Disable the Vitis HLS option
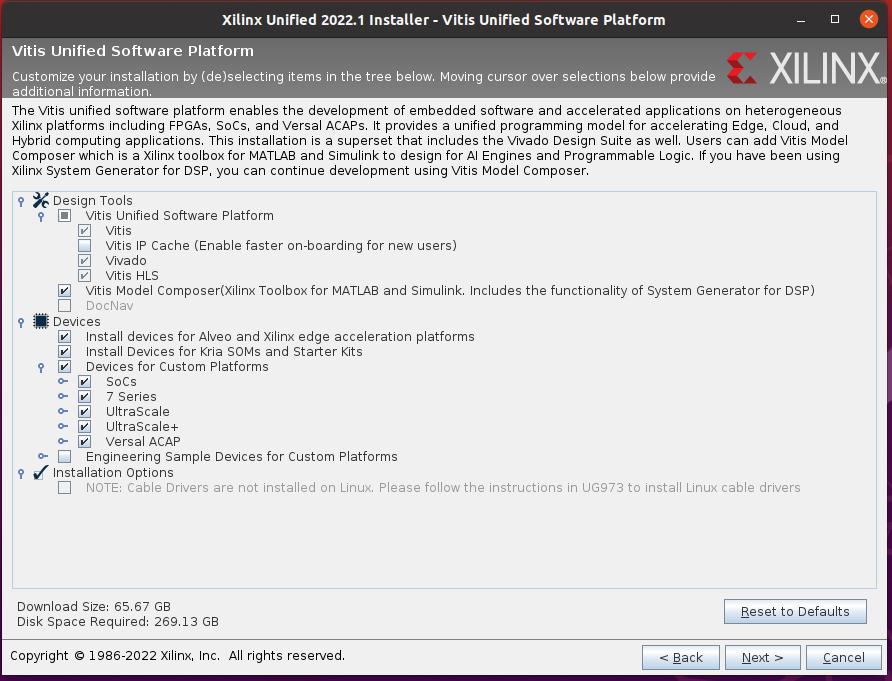This screenshot has height=681, width=892. pos(86,275)
